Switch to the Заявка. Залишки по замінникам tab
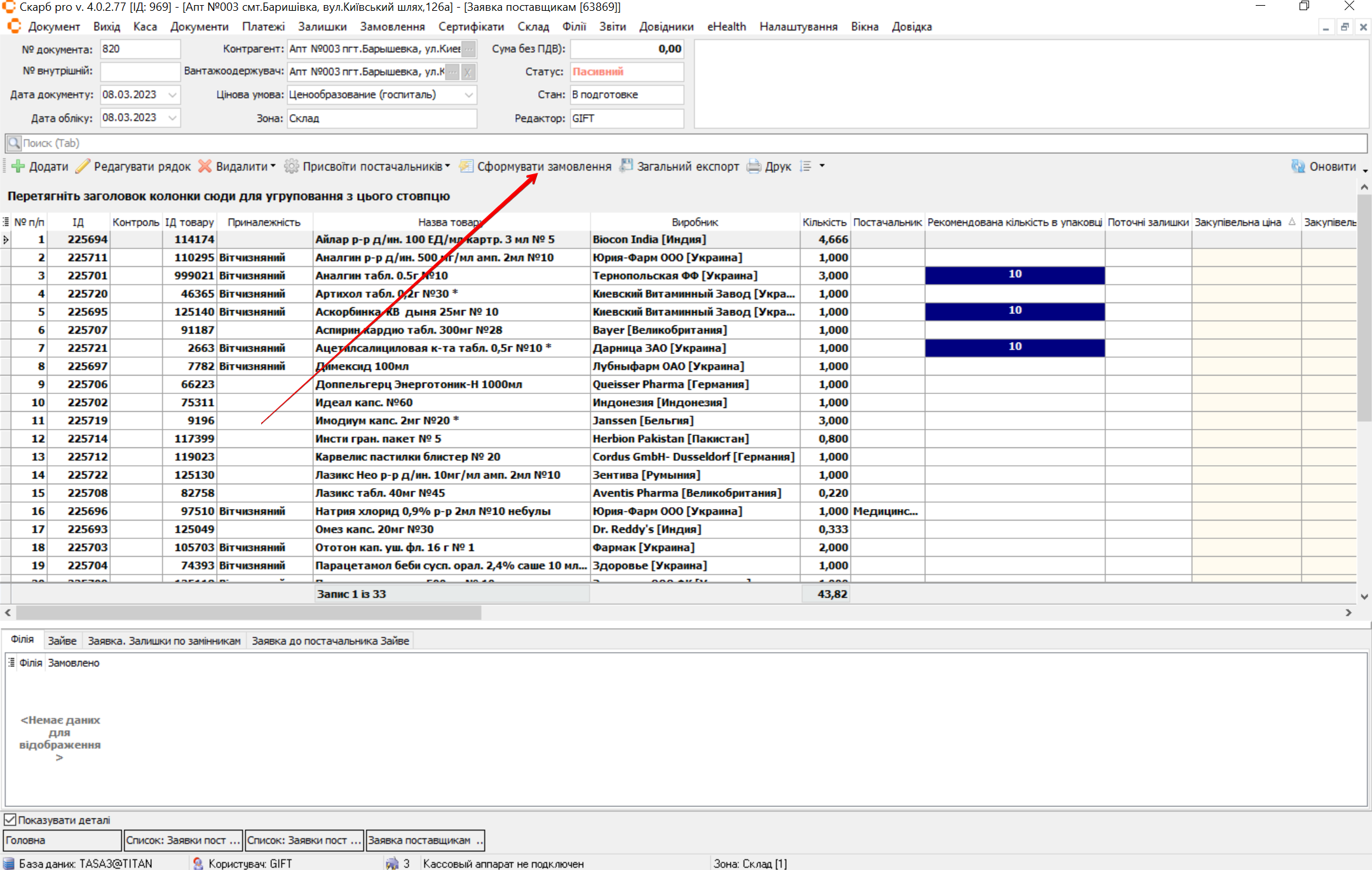Image resolution: width=1372 pixels, height=870 pixels. 164,641
